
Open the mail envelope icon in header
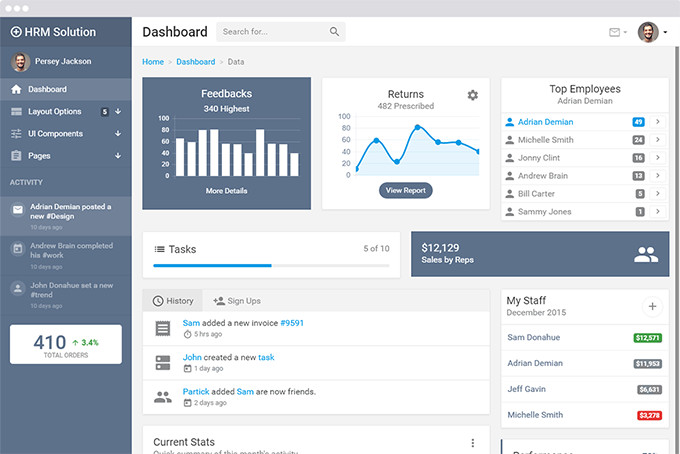pyautogui.click(x=614, y=32)
